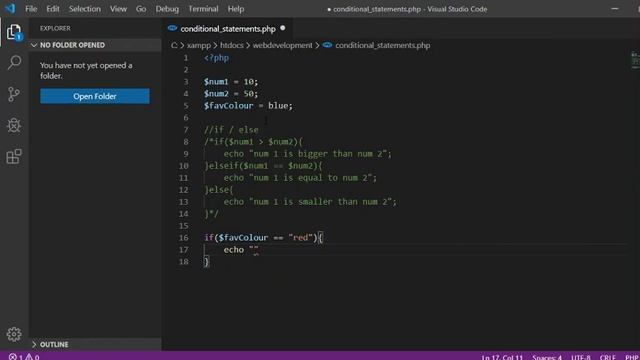The image size is (640, 360).
Task: Open the Debug view bug icon
Action: pos(14,125)
